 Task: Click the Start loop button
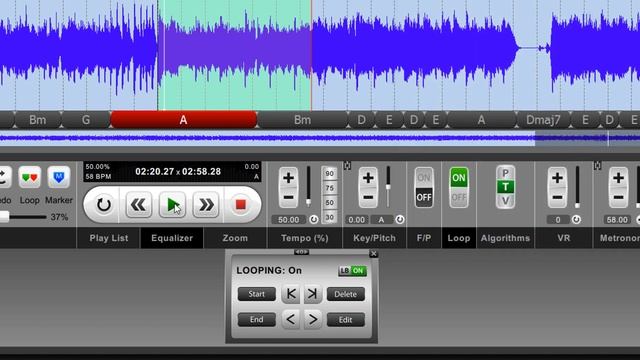click(x=256, y=294)
